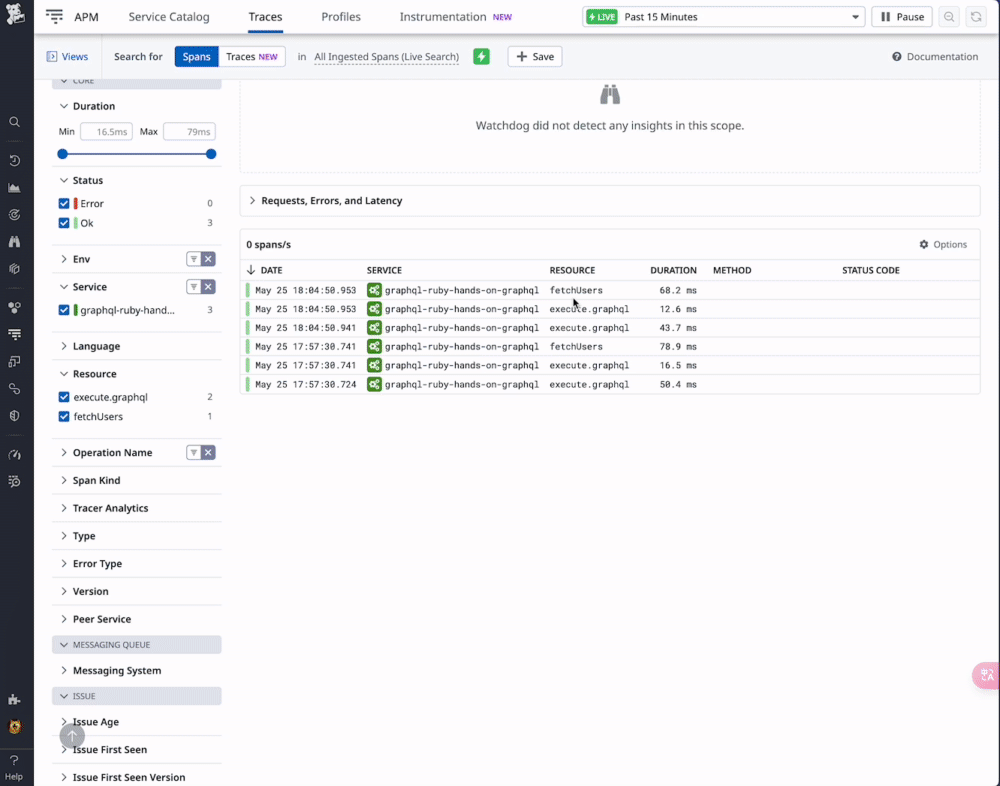Open the three-circles cluster icon in sidebar
Image resolution: width=1000 pixels, height=786 pixels.
(x=14, y=308)
